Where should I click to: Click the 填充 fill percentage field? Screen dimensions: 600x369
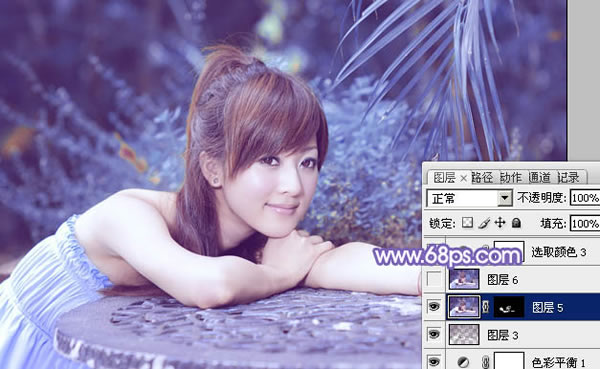tap(585, 223)
